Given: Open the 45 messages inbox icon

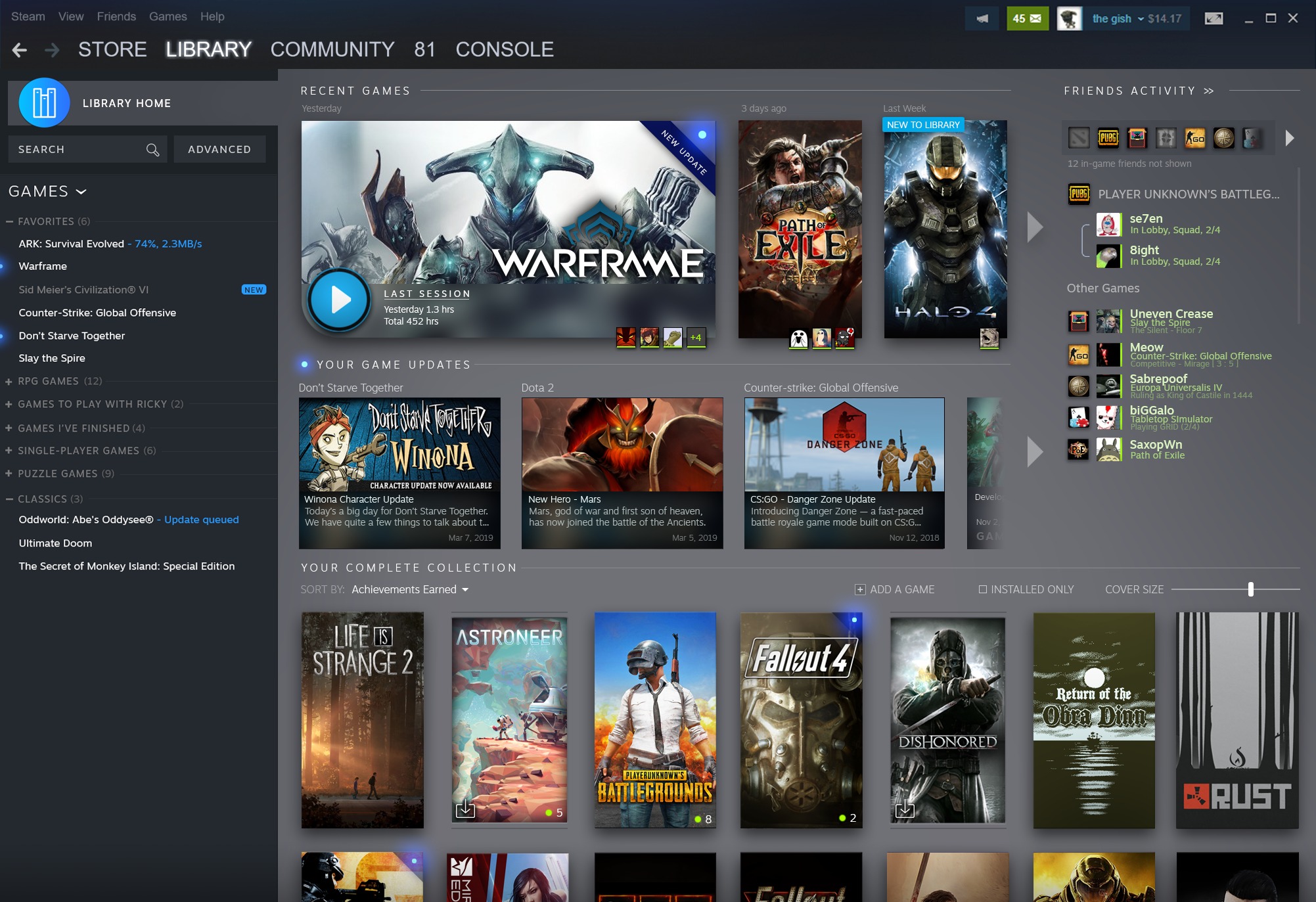Looking at the screenshot, I should (x=1027, y=18).
